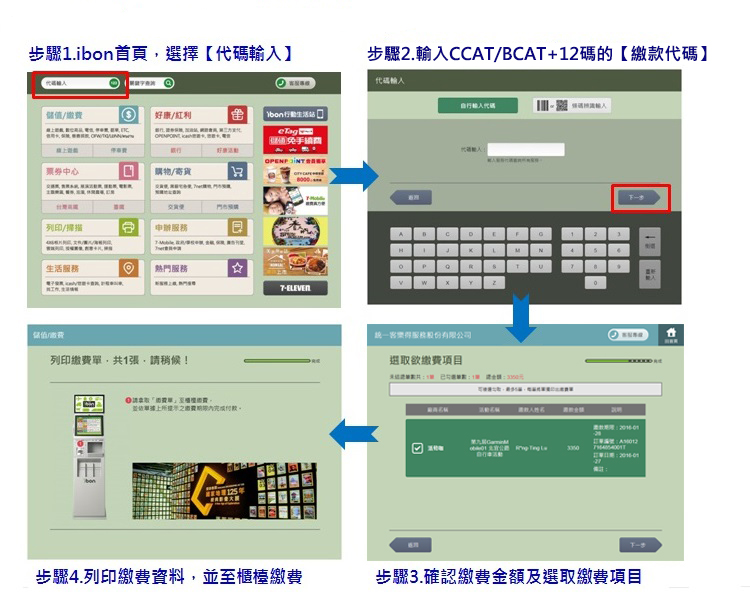Click the ibon kiosk illustration

click(89, 456)
